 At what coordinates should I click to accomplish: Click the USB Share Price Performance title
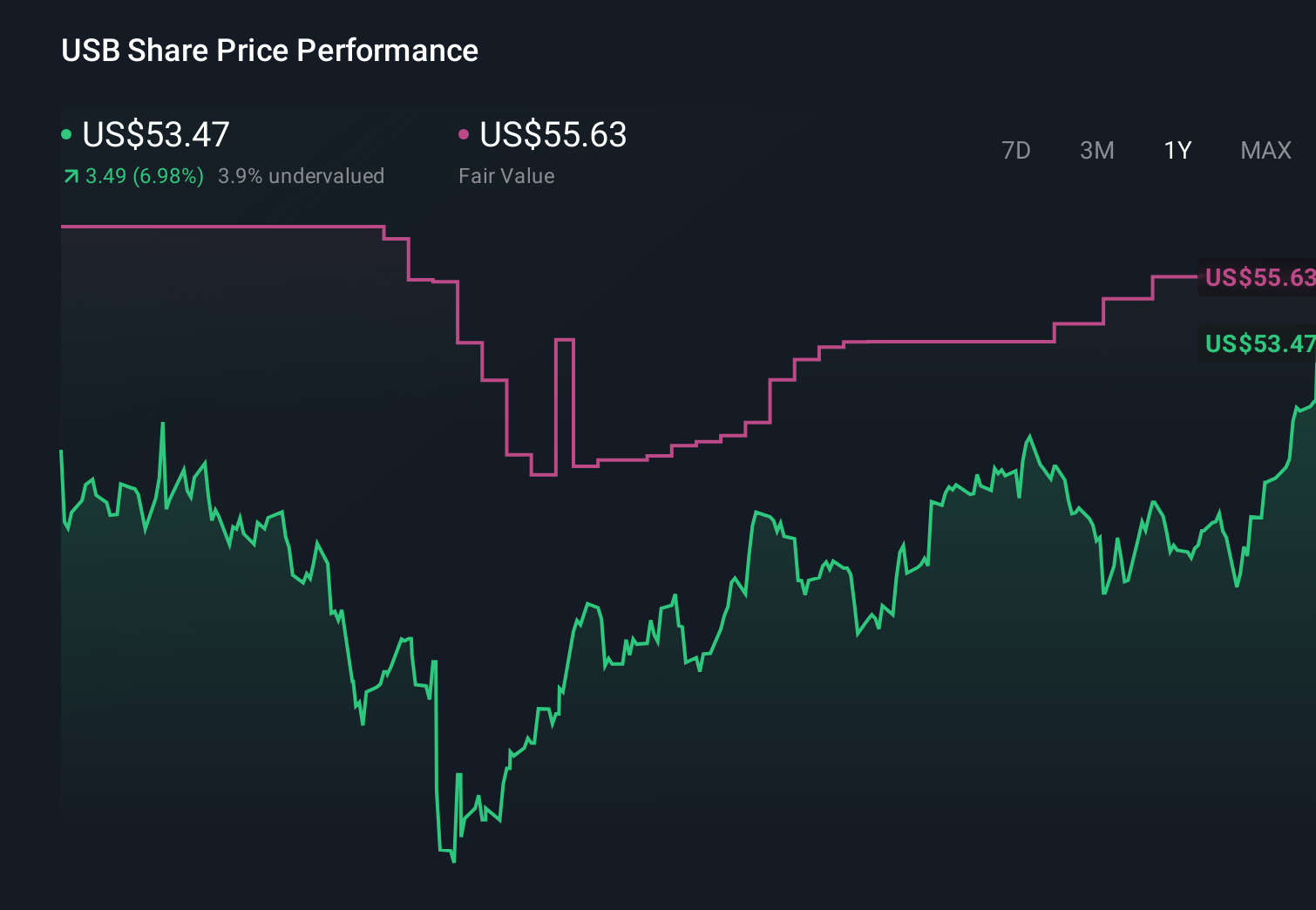pyautogui.click(x=269, y=51)
